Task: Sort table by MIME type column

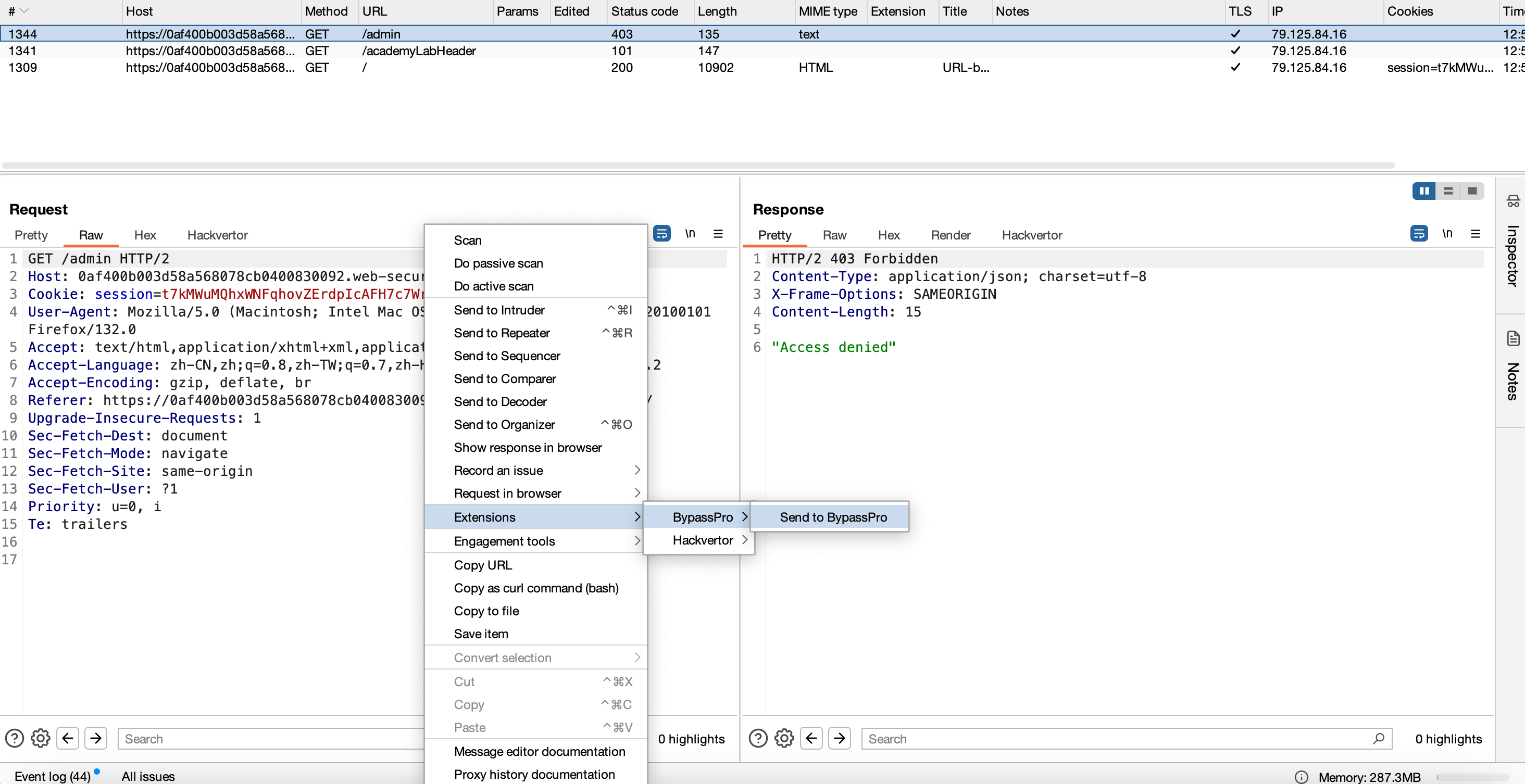Action: tap(831, 11)
